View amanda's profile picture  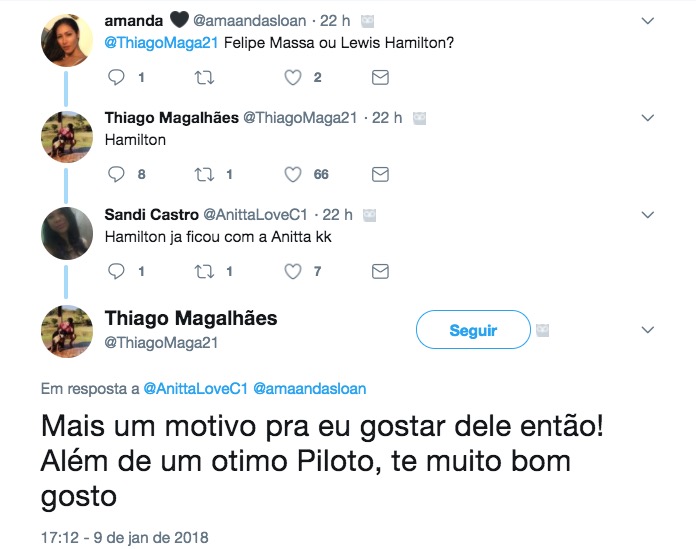tap(67, 40)
